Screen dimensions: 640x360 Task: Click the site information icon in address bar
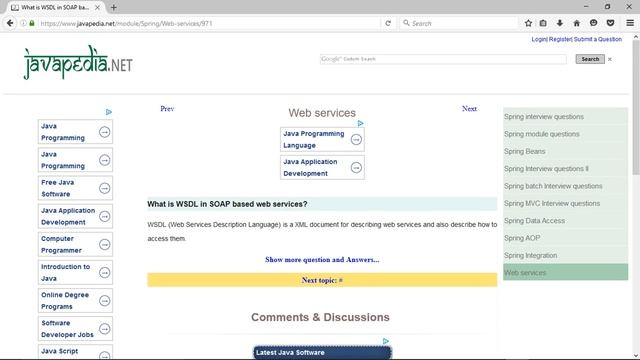pos(23,23)
